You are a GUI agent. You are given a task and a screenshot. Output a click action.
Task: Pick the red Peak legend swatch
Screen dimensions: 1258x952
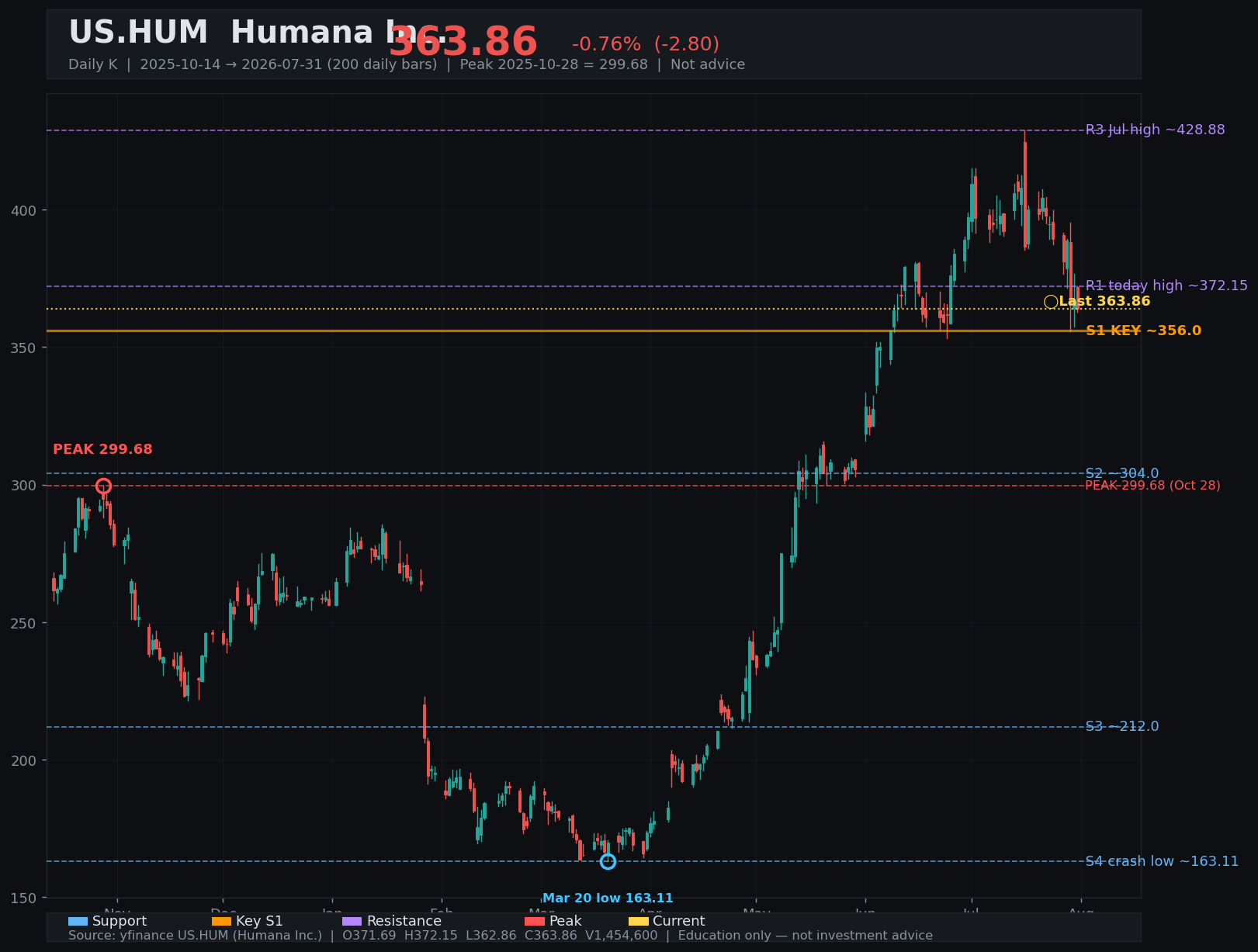[535, 921]
